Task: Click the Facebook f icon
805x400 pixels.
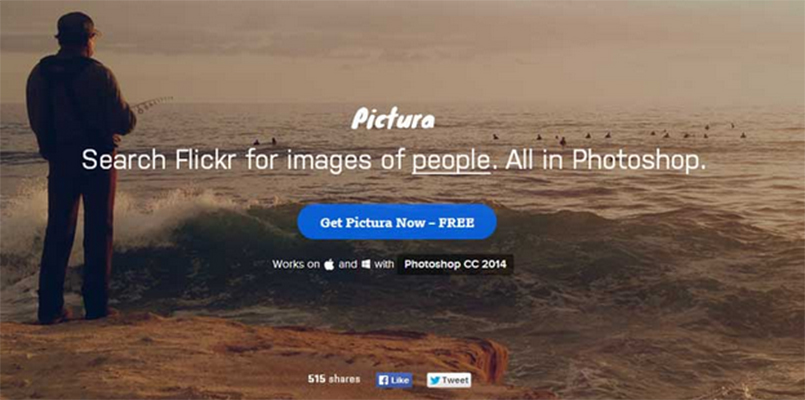Action: tap(383, 380)
